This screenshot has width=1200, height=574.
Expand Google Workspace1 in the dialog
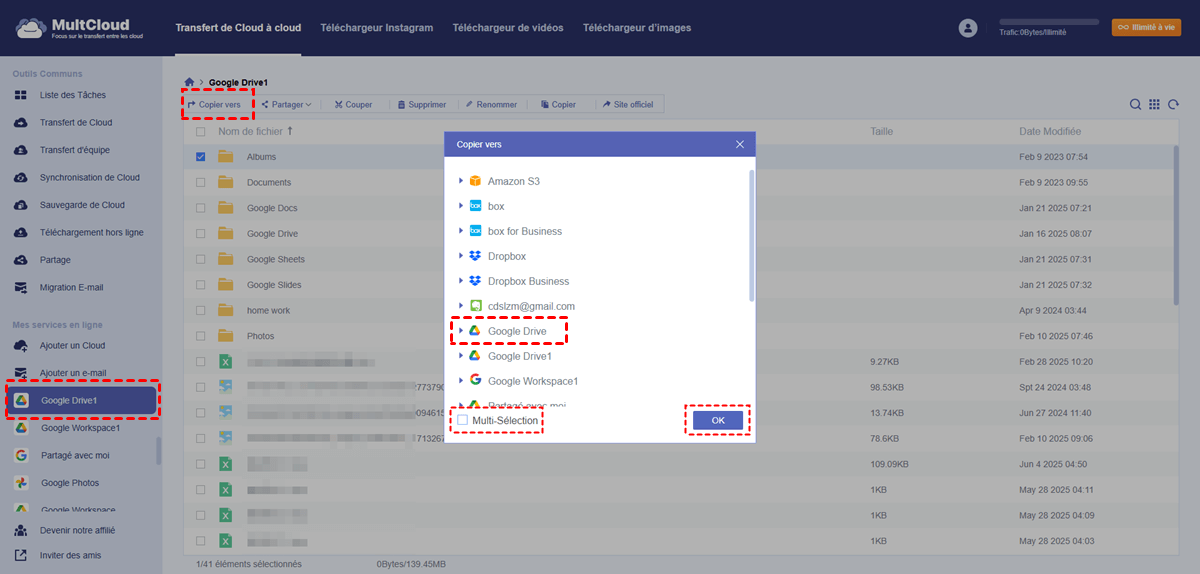coord(461,381)
